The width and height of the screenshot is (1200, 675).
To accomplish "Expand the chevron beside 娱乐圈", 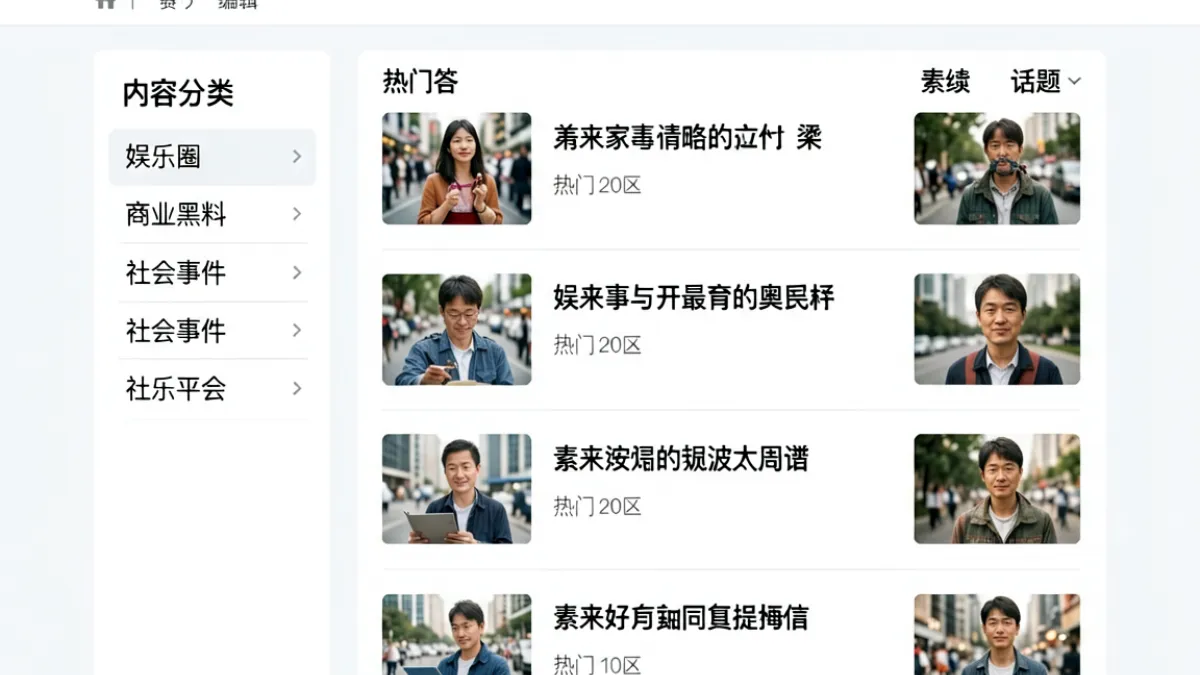I will pos(296,157).
